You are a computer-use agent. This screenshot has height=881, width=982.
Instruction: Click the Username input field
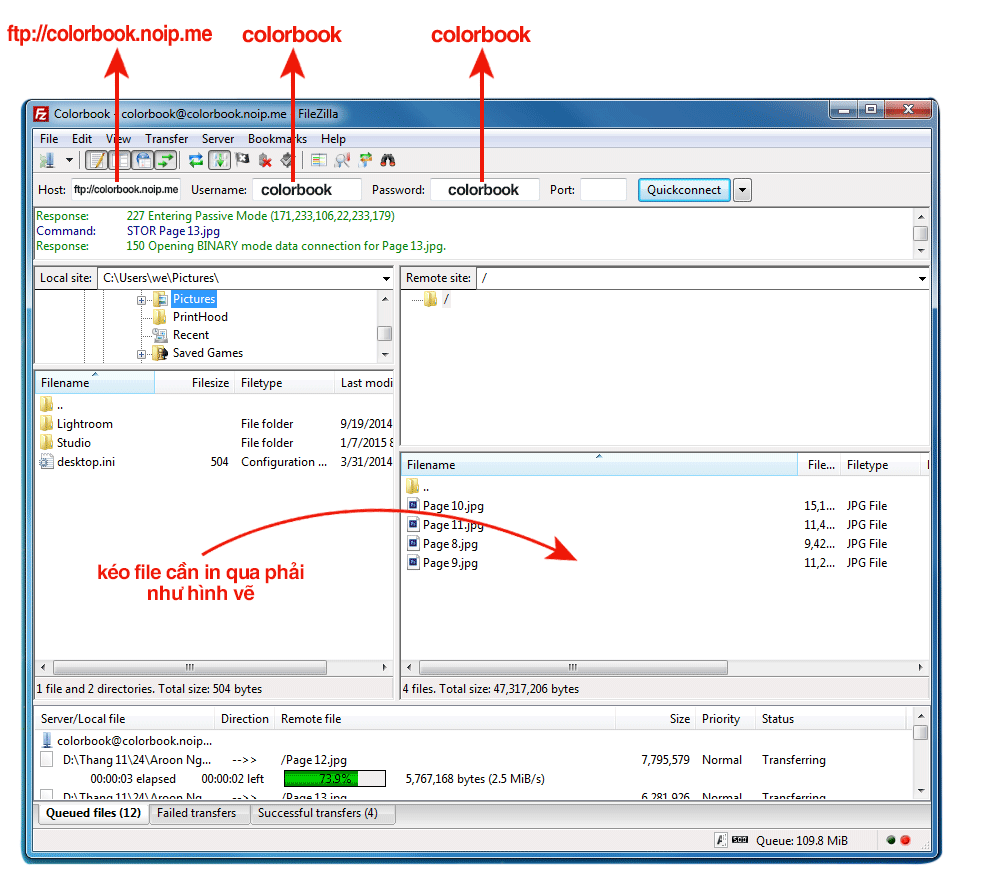(x=306, y=190)
